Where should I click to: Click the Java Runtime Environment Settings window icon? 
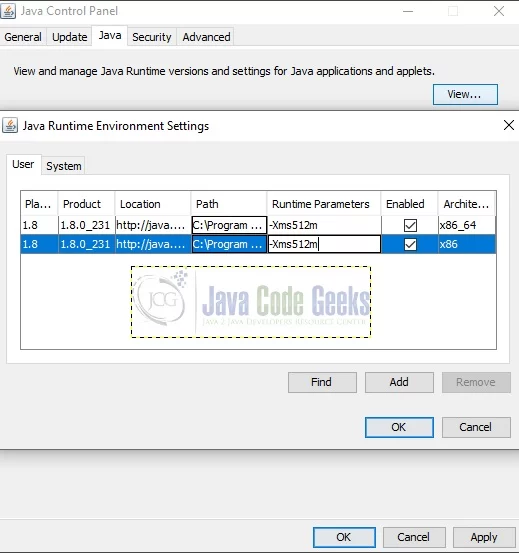click(10, 126)
